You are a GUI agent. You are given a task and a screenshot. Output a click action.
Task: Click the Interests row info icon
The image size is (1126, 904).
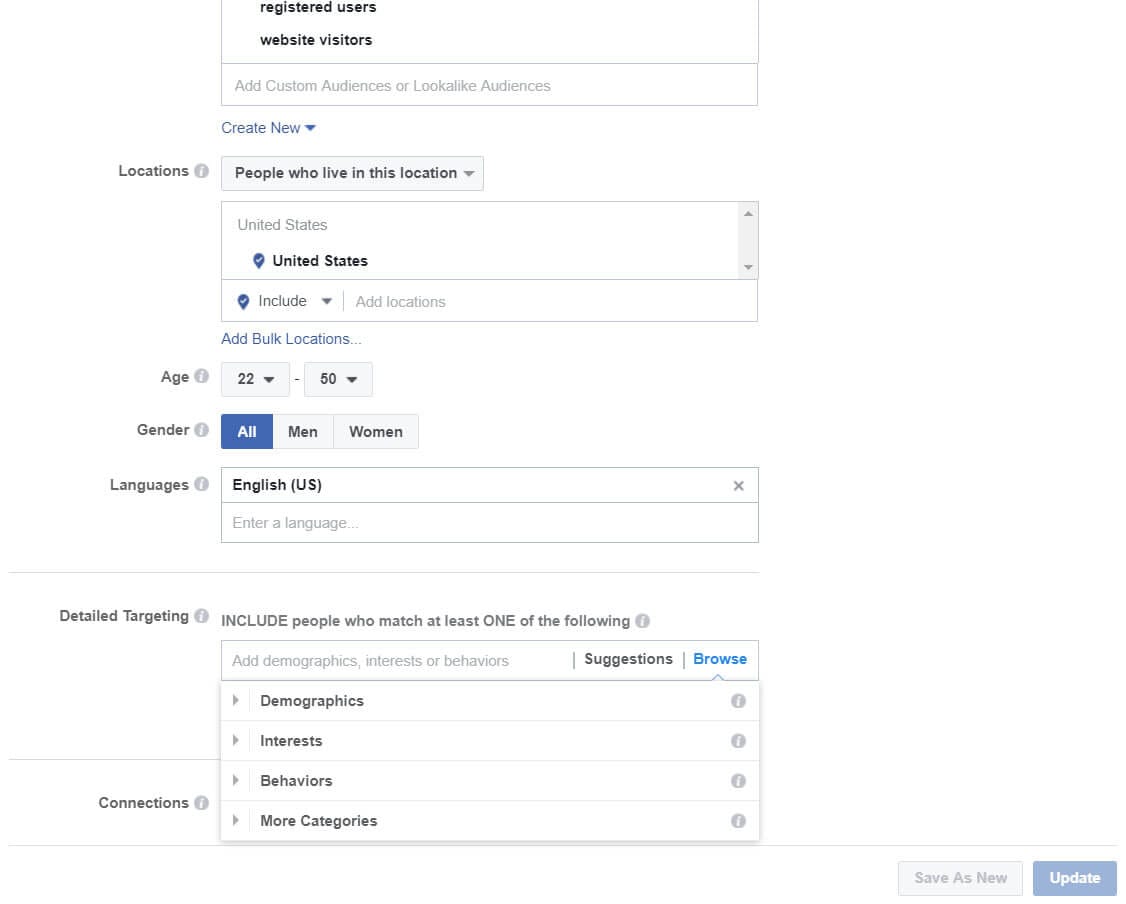point(738,741)
